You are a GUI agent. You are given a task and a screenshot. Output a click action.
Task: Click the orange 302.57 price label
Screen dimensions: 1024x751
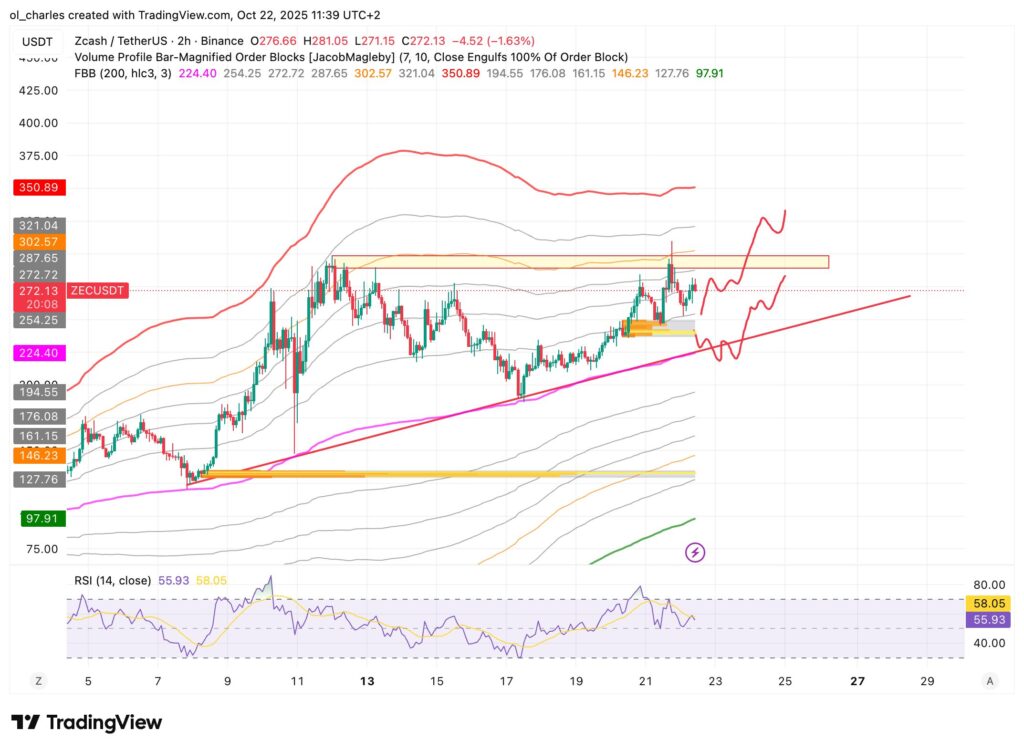(37, 242)
